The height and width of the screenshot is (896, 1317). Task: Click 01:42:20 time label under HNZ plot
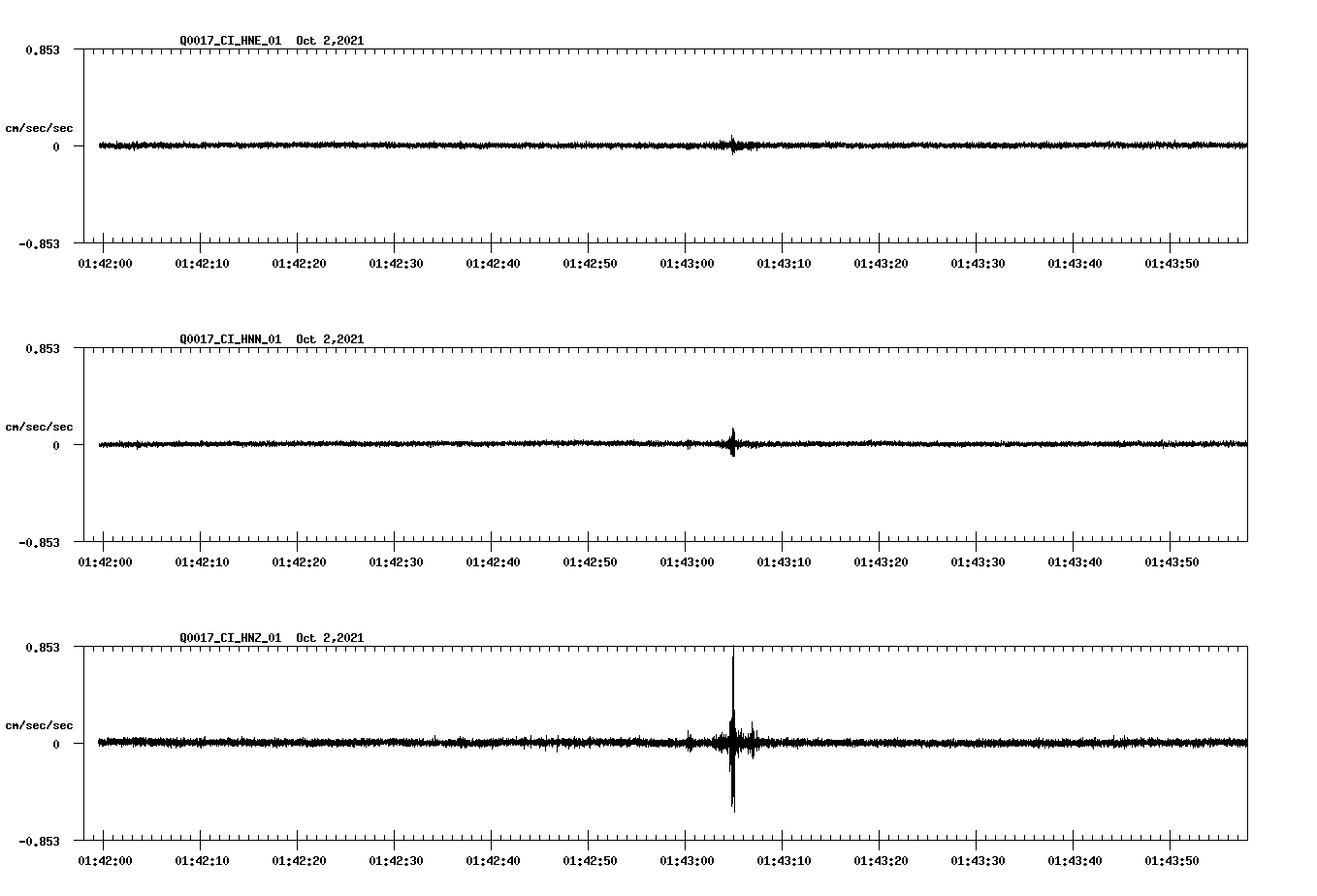[x=299, y=861]
